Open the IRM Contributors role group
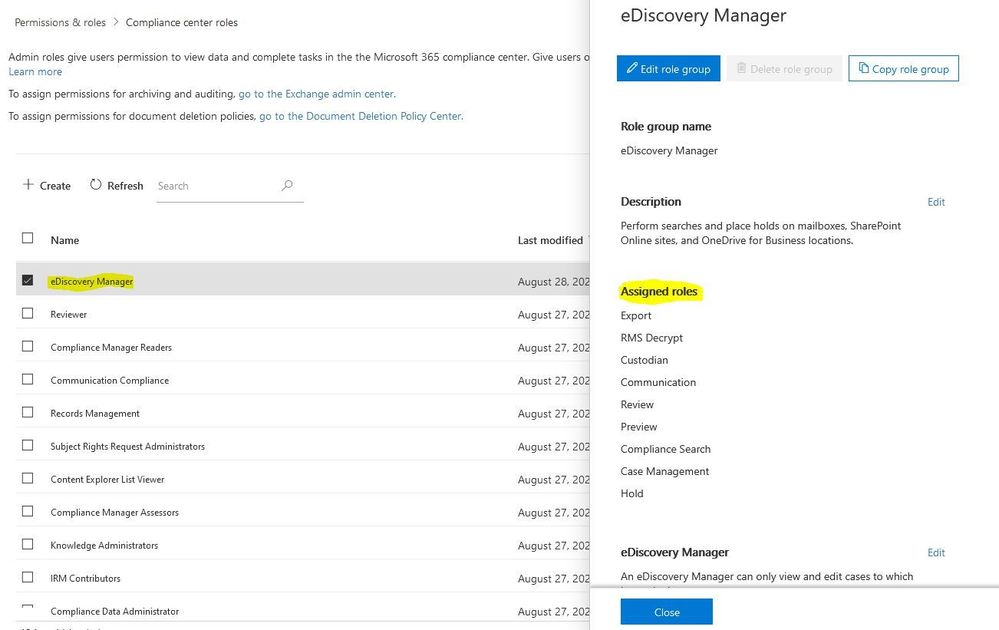The image size is (999, 630). [85, 578]
